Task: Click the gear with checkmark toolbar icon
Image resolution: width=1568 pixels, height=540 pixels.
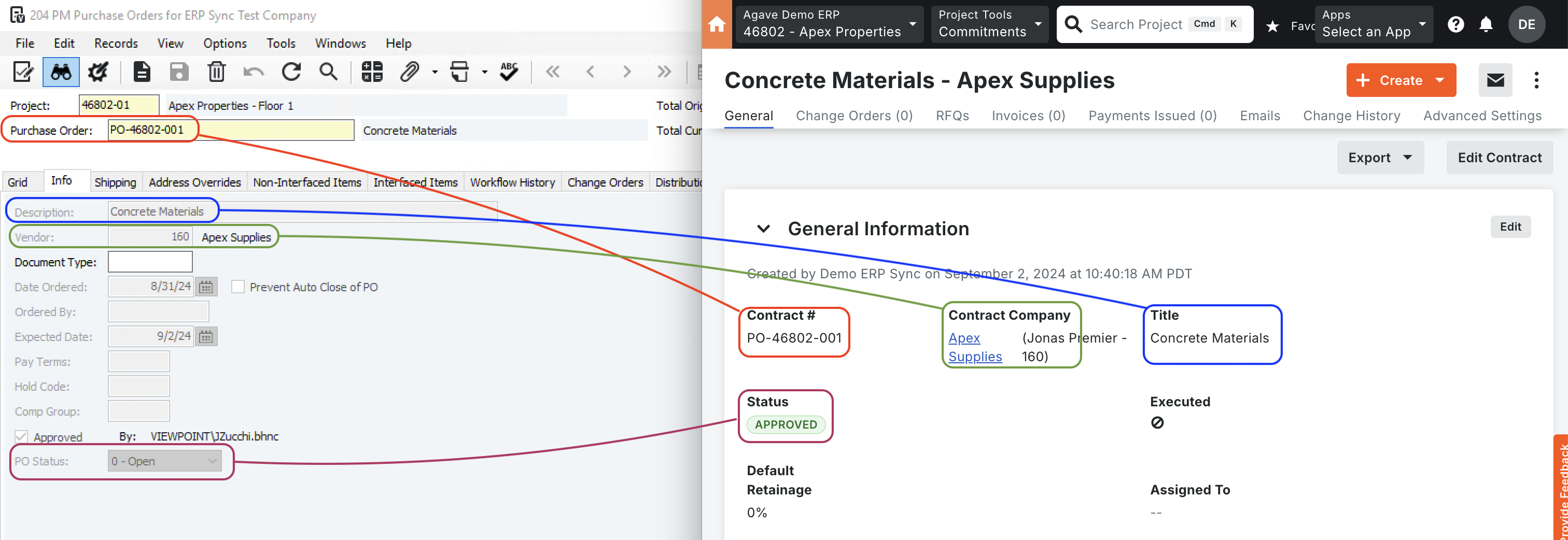Action: [98, 72]
